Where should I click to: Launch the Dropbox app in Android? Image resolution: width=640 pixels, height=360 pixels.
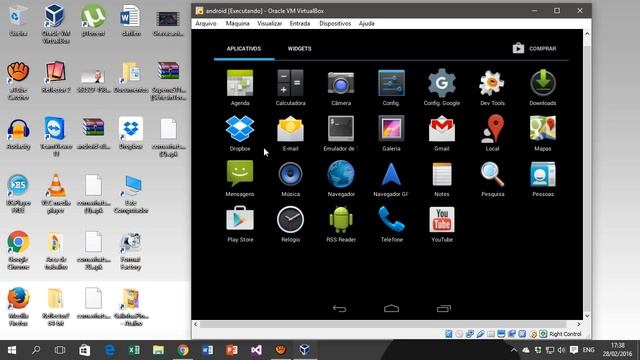240,133
